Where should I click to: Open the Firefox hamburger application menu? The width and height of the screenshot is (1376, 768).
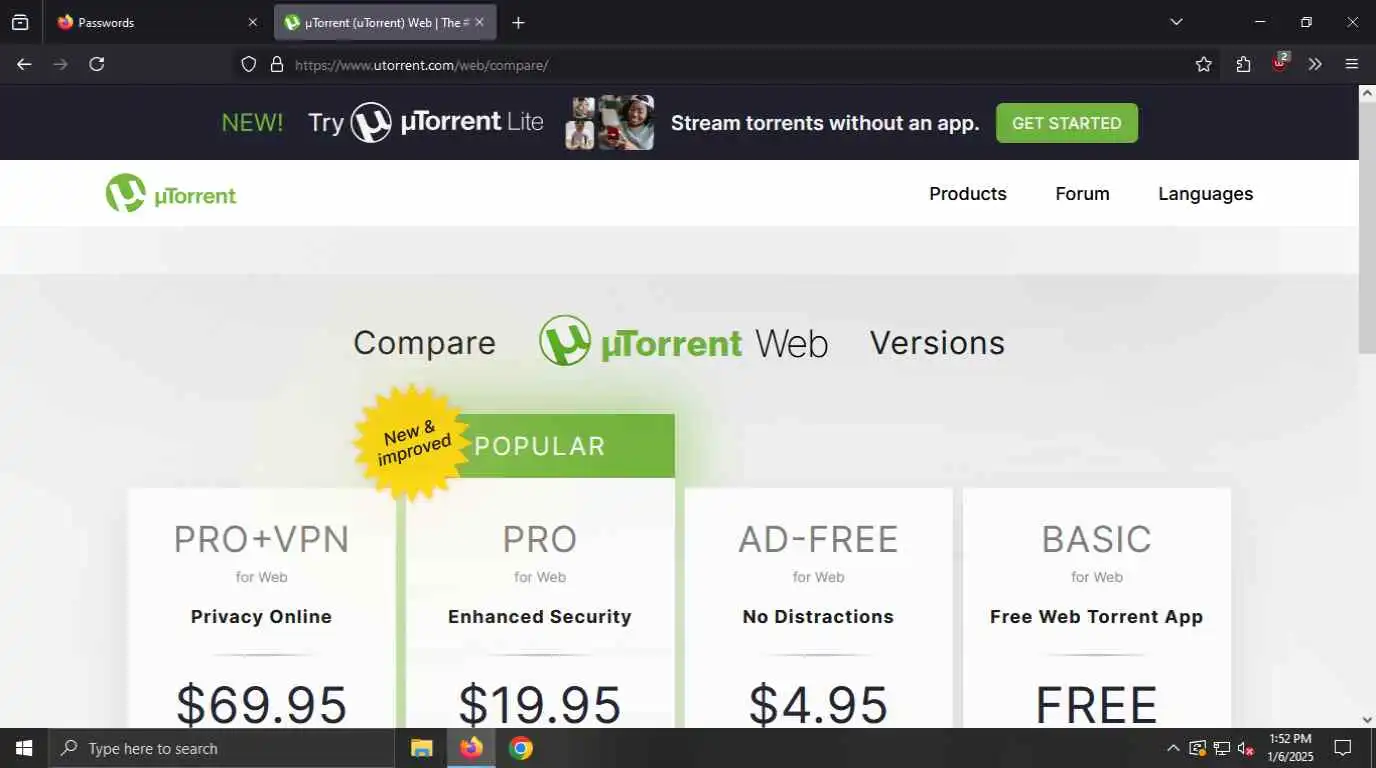(x=1352, y=64)
